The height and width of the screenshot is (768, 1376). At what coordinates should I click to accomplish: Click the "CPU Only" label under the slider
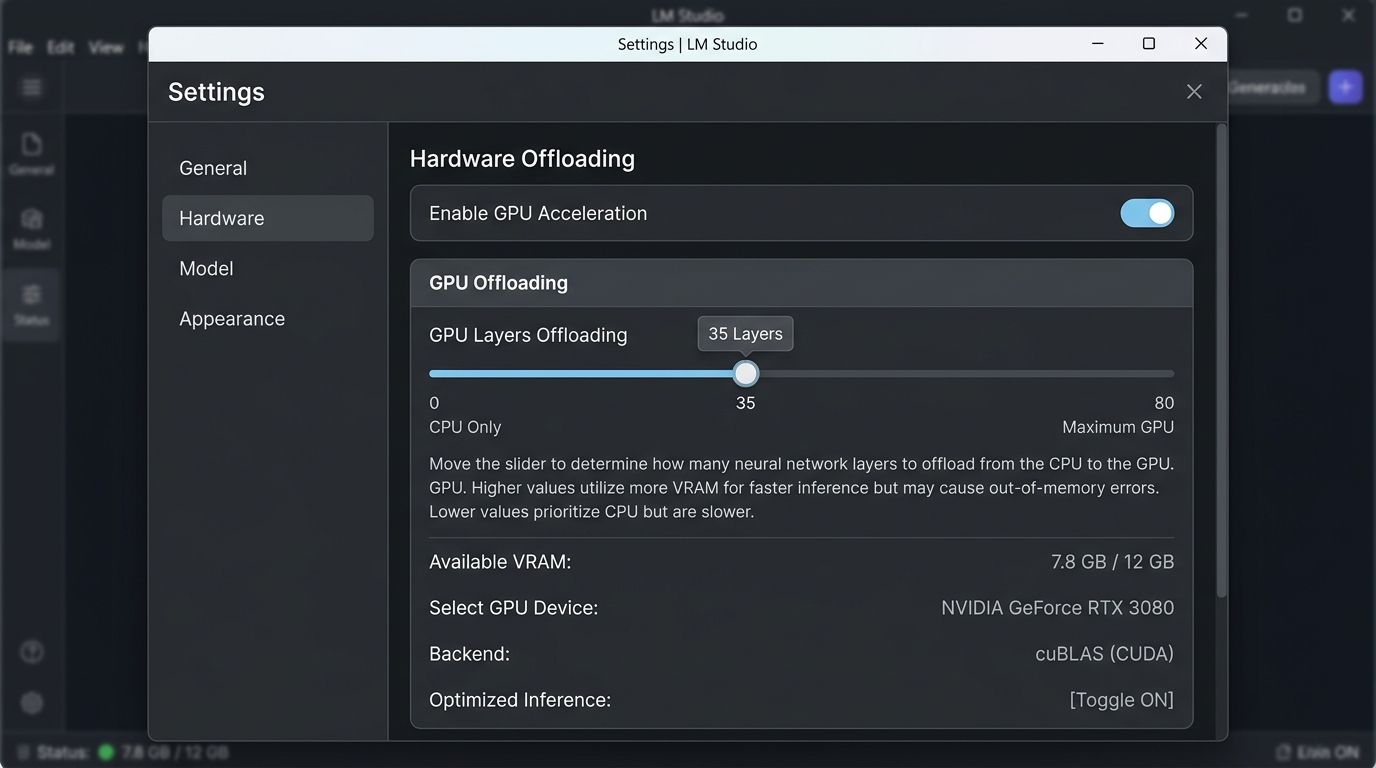465,427
